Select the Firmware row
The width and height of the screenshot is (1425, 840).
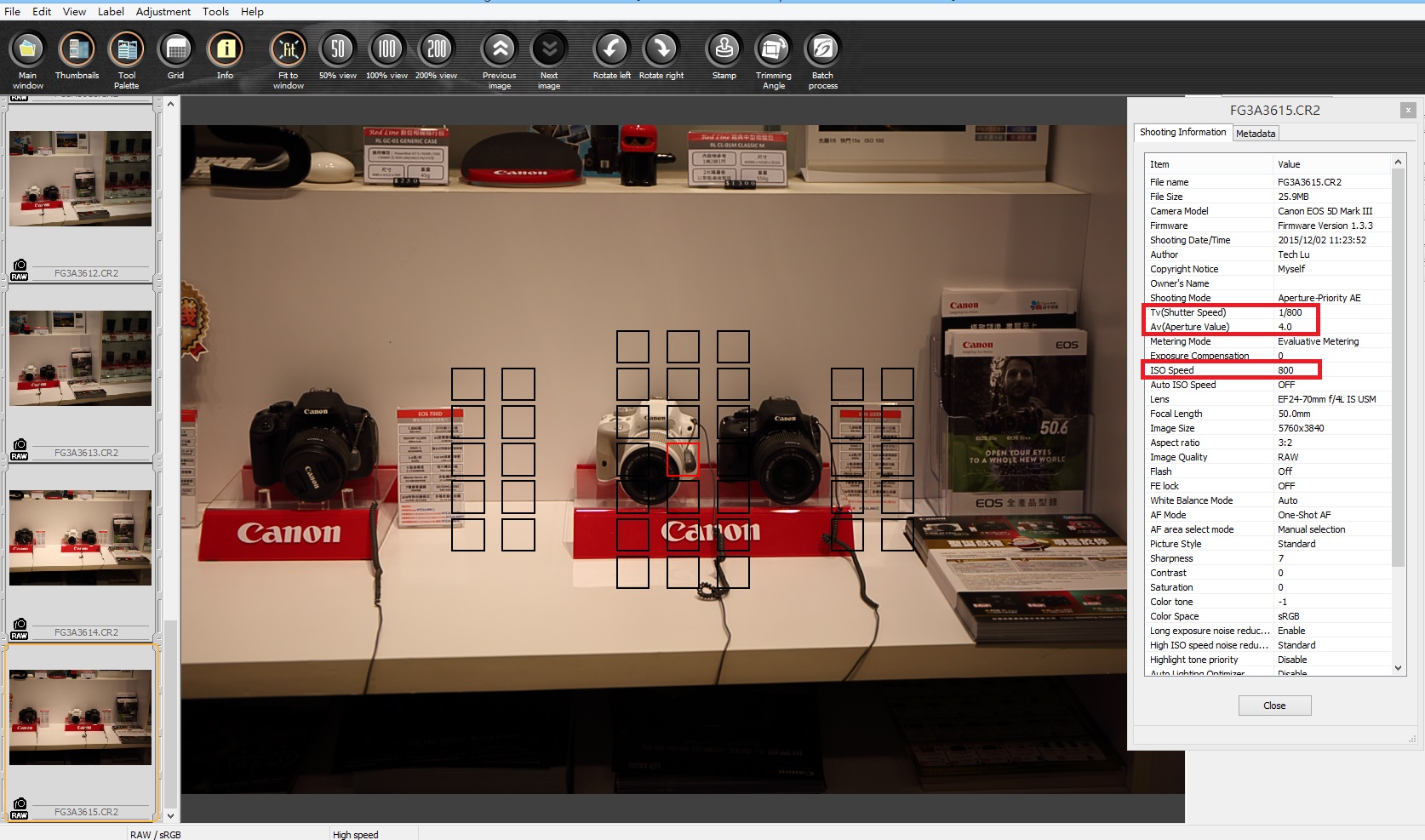(1268, 226)
